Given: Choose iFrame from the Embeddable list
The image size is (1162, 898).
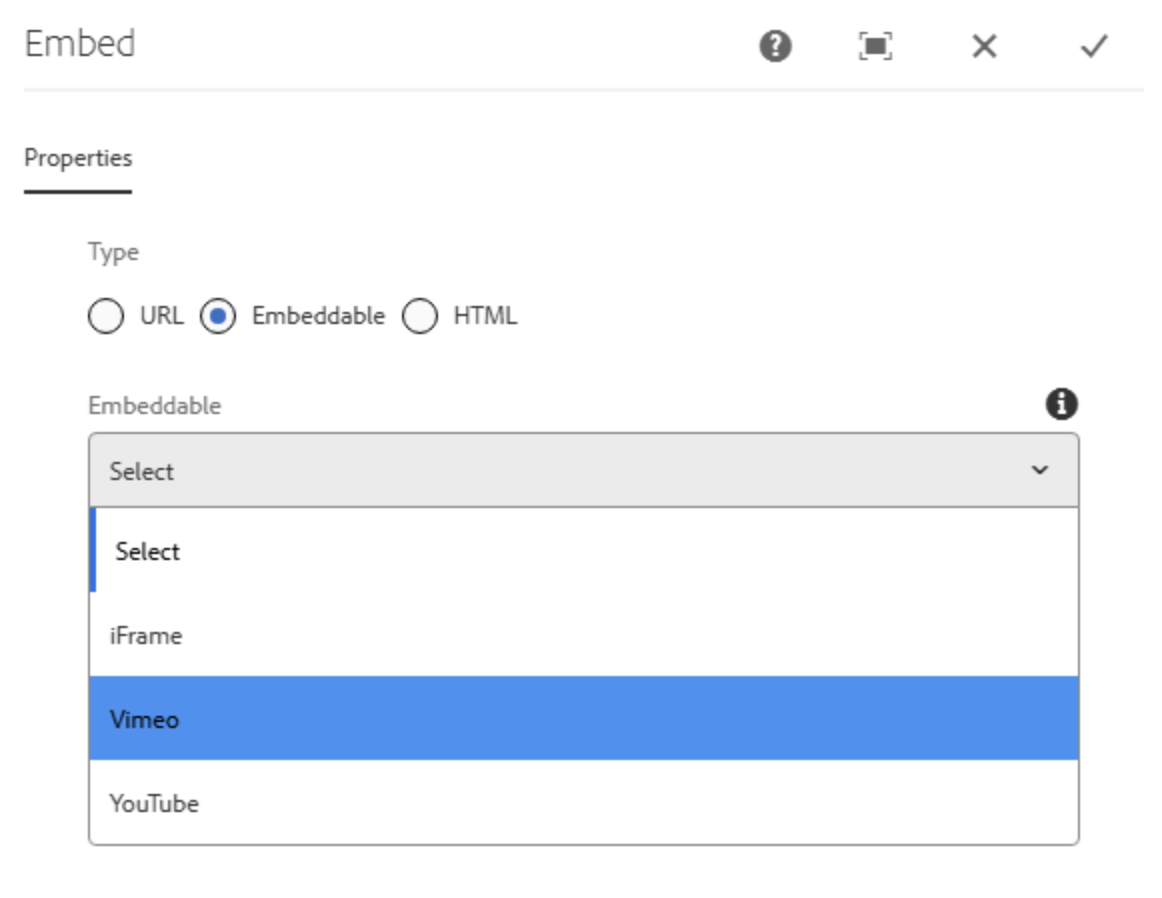Looking at the screenshot, I should [300, 635].
